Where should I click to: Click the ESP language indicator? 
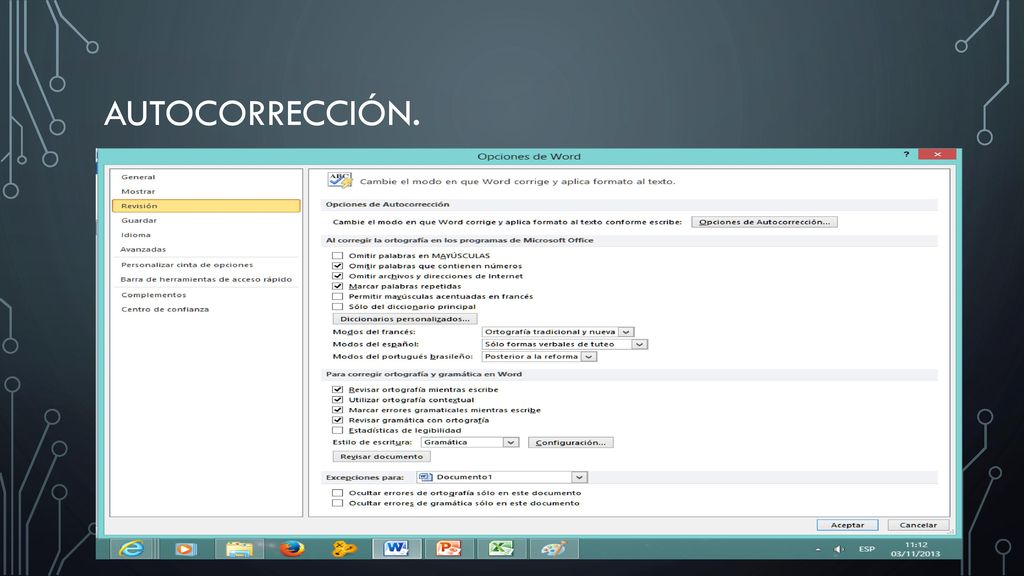(867, 549)
